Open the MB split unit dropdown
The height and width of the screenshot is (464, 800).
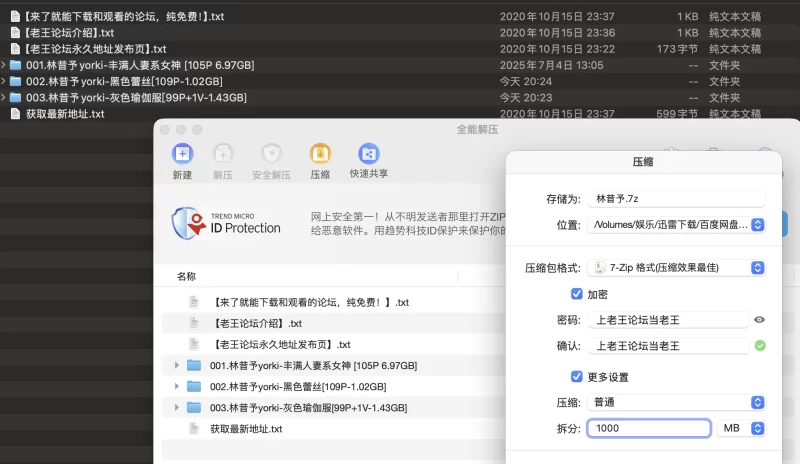click(x=742, y=428)
